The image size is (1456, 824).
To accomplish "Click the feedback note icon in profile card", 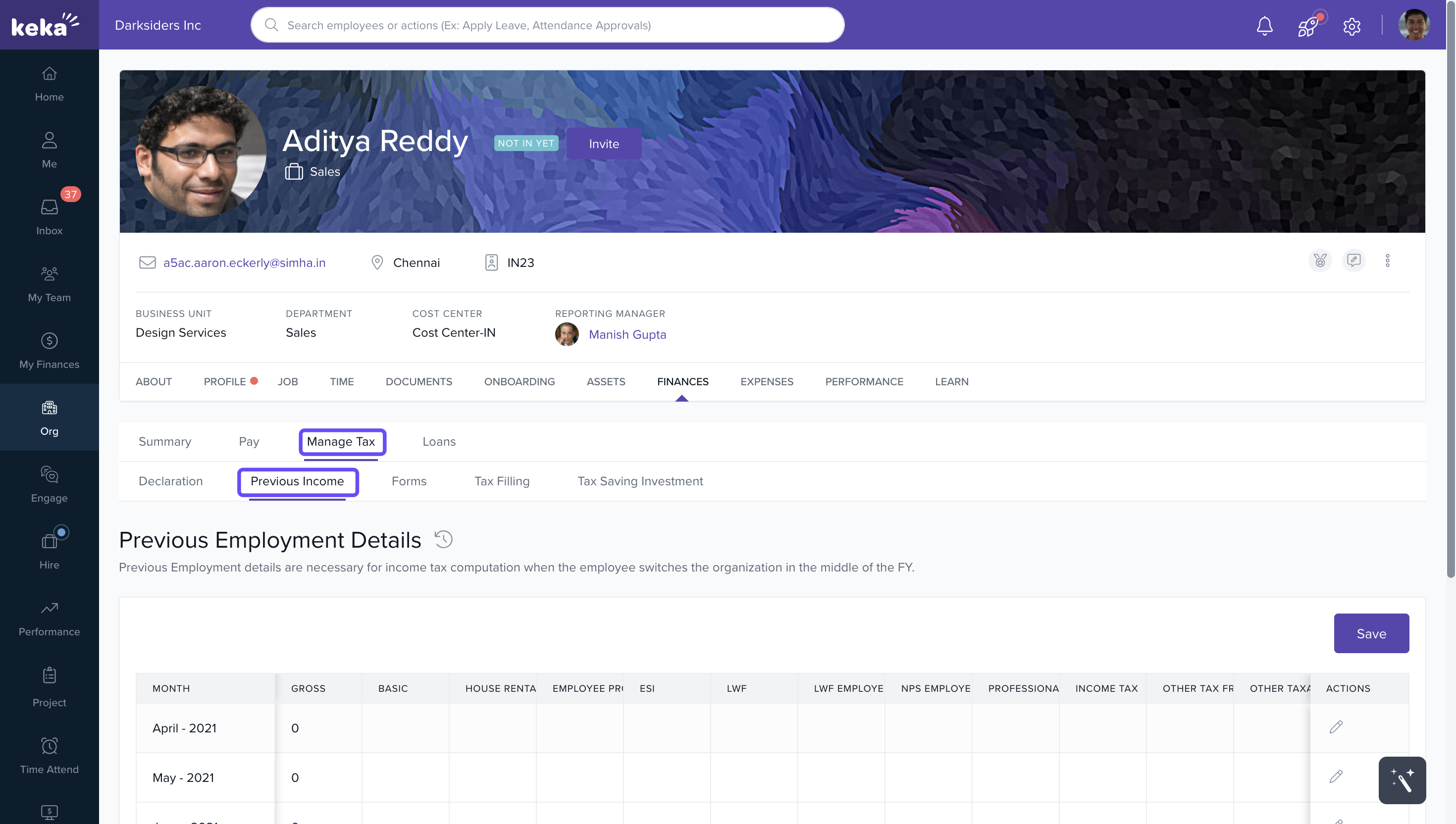I will pos(1353,260).
